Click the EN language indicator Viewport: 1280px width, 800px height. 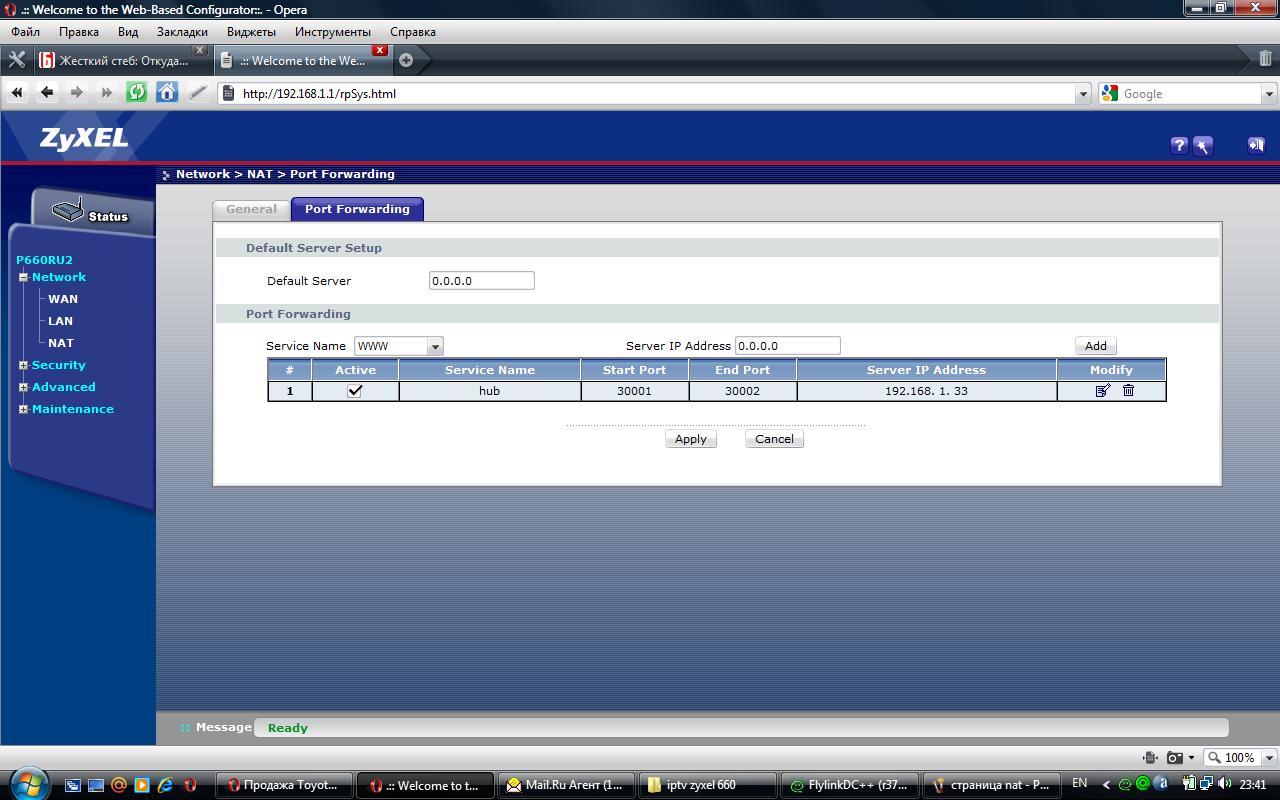[x=1080, y=784]
